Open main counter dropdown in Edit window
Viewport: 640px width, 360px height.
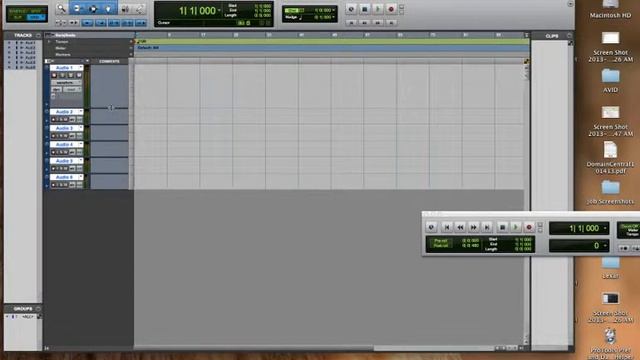(219, 10)
